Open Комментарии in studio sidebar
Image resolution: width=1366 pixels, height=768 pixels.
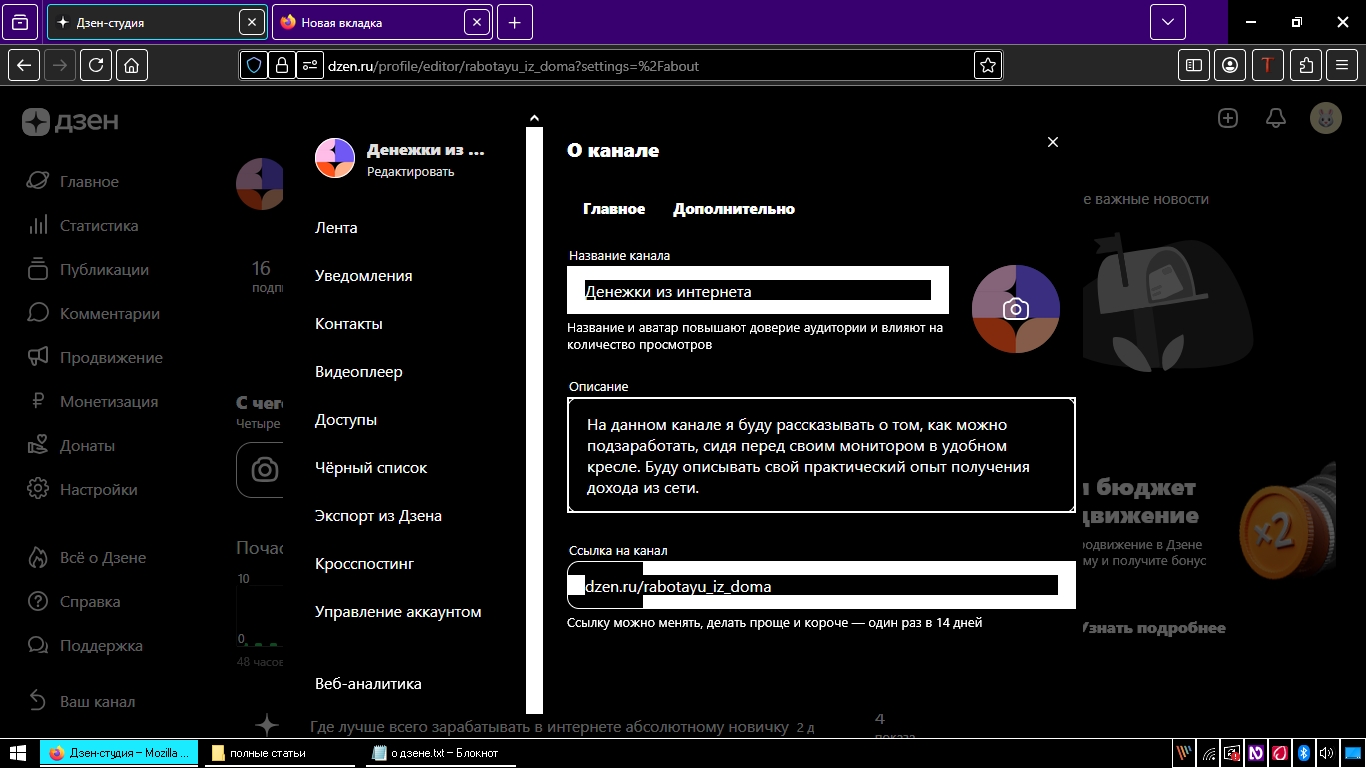[x=93, y=314]
